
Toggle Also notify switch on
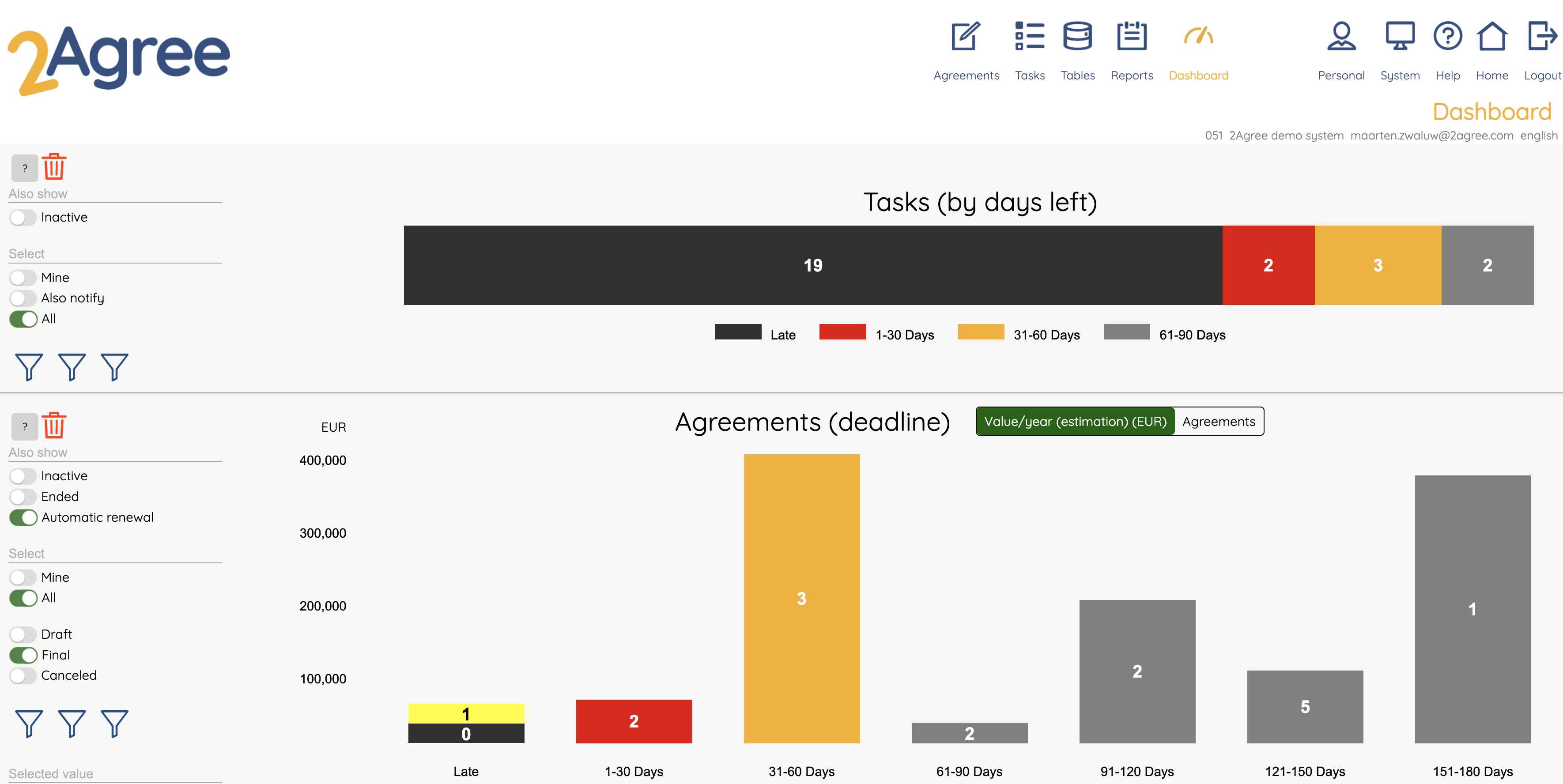tap(23, 298)
